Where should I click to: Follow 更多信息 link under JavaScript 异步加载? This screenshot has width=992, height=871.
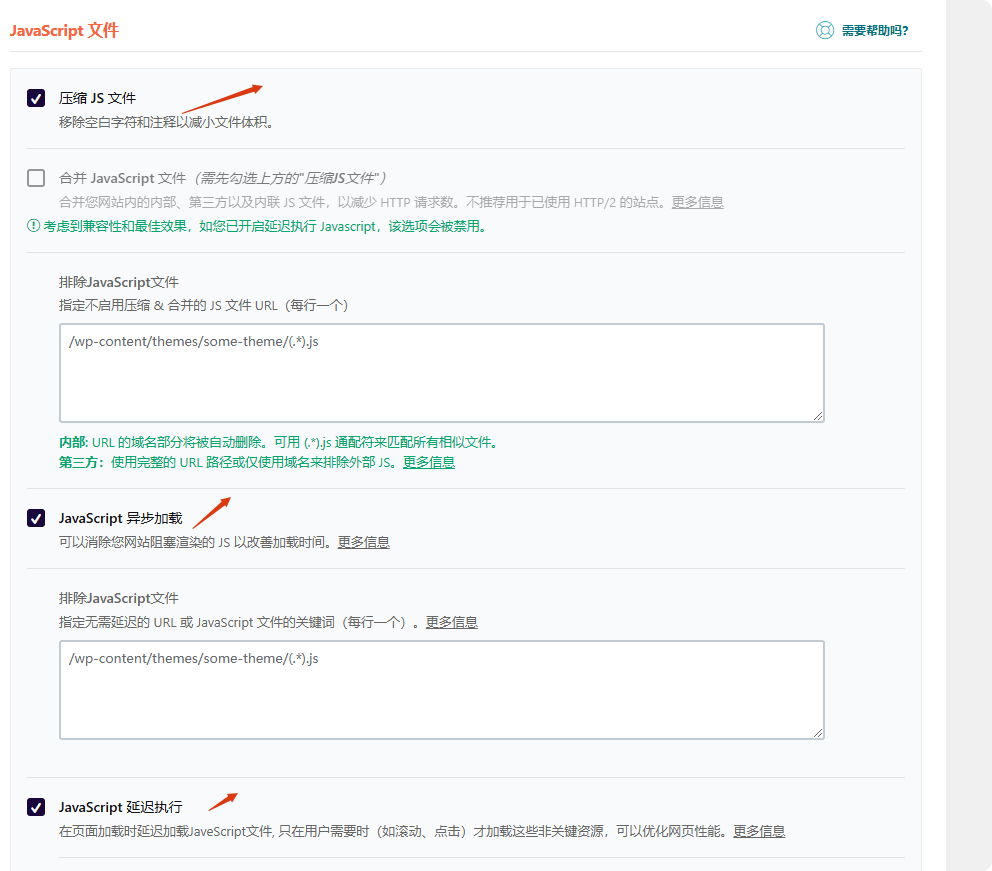pyautogui.click(x=363, y=542)
